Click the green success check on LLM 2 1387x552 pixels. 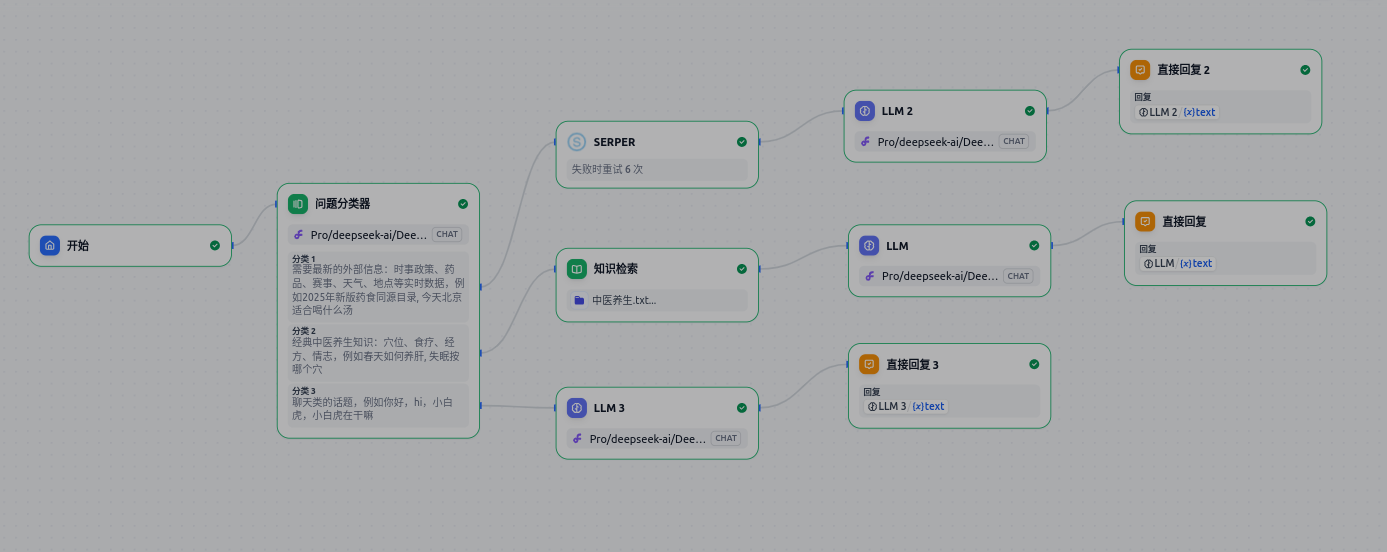click(1030, 111)
